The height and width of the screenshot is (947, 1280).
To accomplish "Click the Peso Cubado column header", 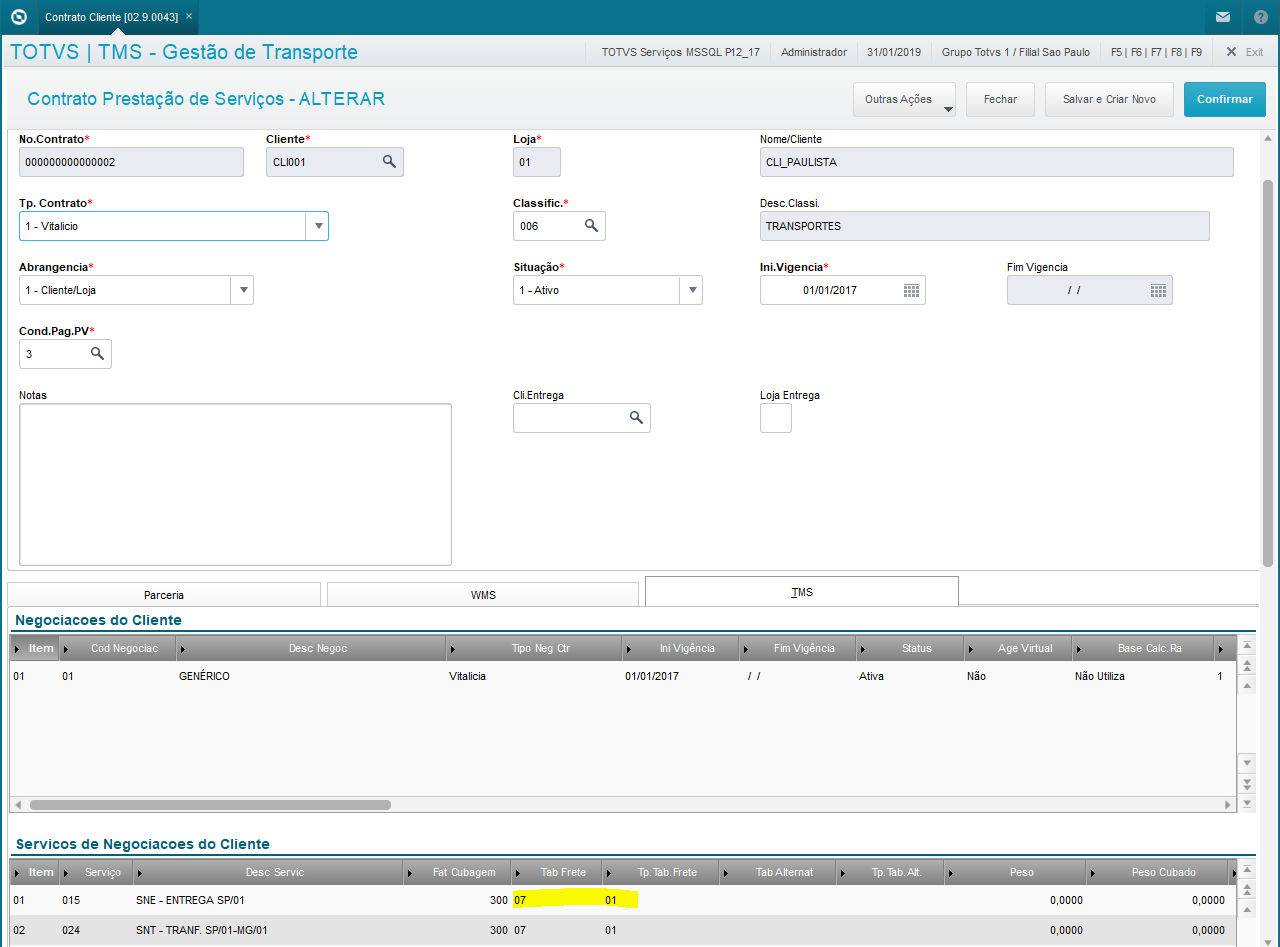I will coord(1158,872).
